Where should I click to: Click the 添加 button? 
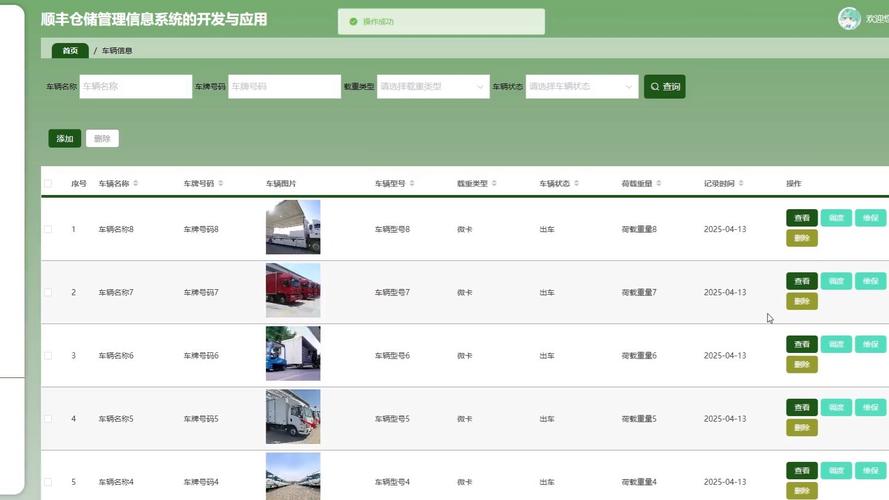tap(65, 138)
